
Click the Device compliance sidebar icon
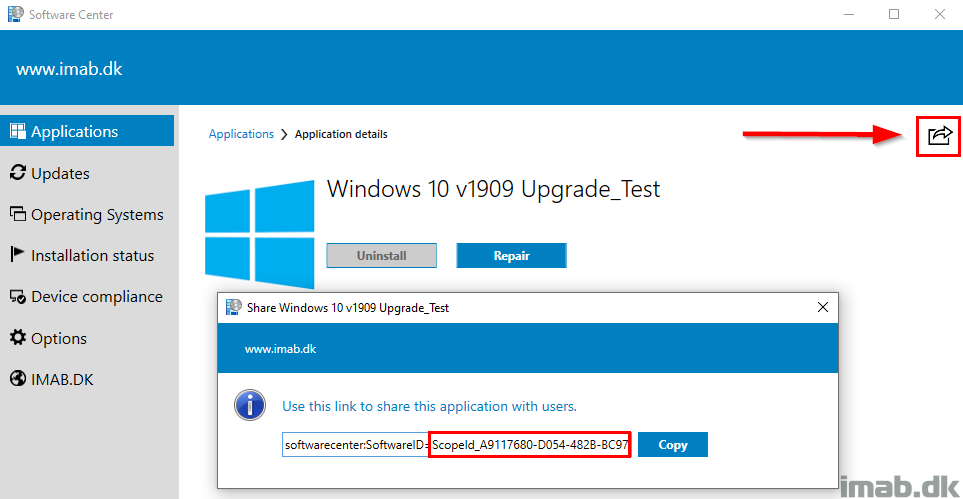point(18,297)
